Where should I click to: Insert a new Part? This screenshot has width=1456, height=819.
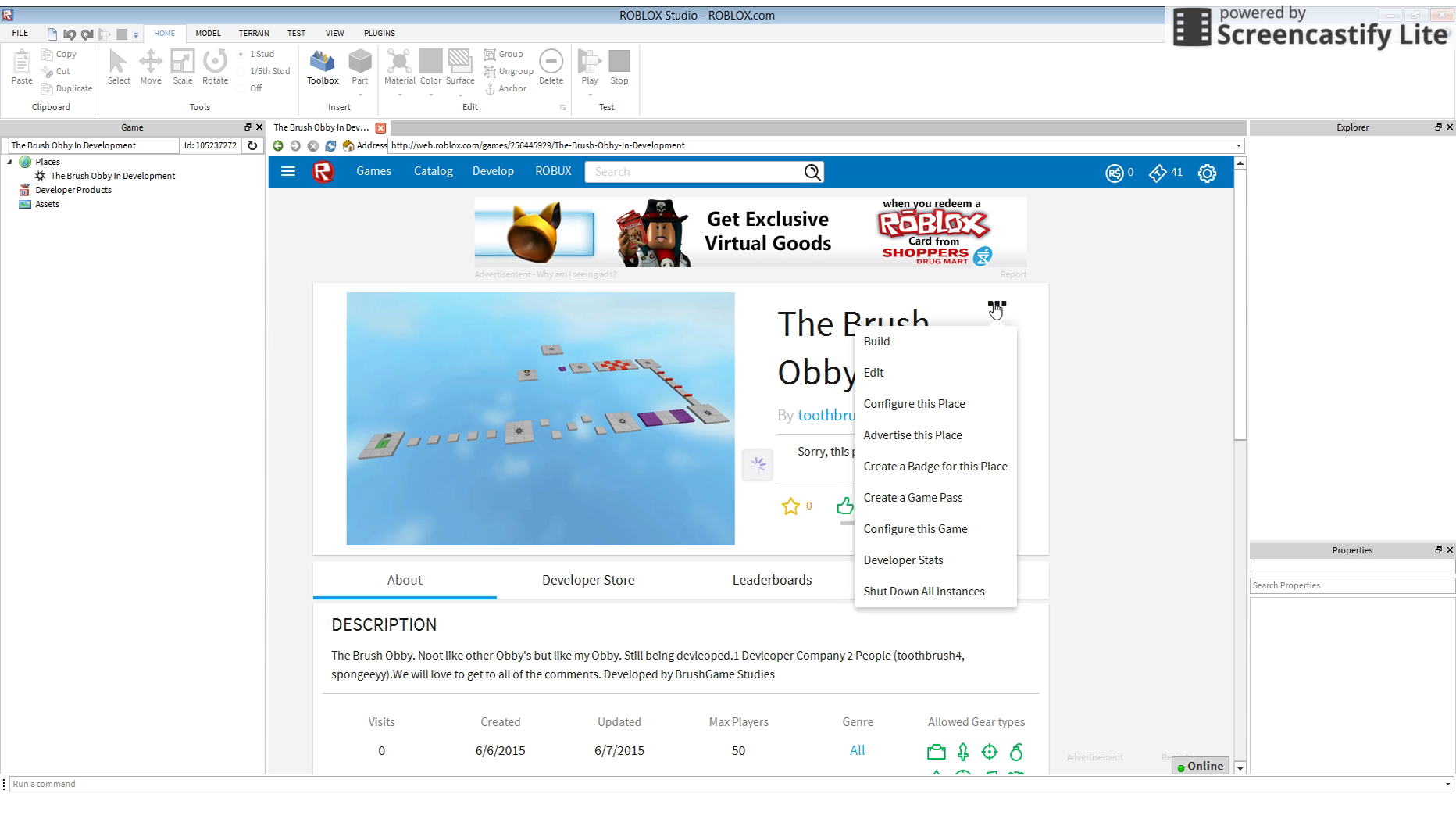point(359,67)
